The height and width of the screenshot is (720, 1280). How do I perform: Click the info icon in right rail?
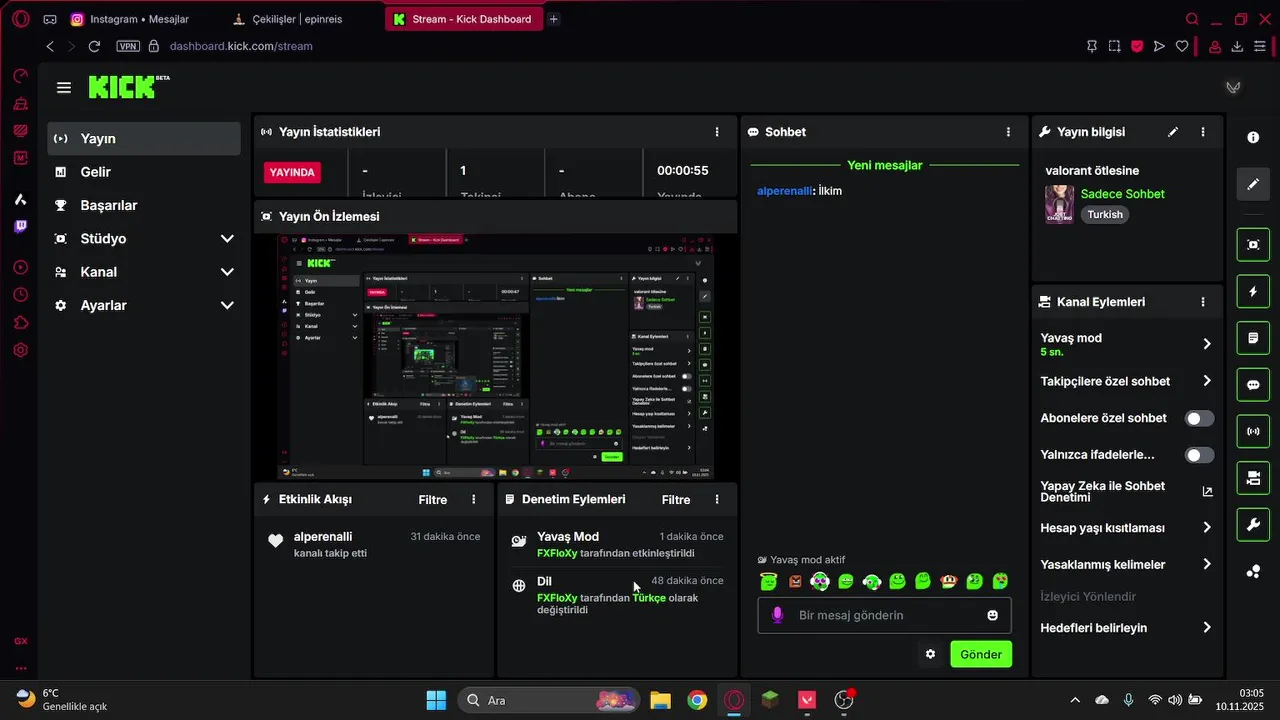(x=1253, y=137)
